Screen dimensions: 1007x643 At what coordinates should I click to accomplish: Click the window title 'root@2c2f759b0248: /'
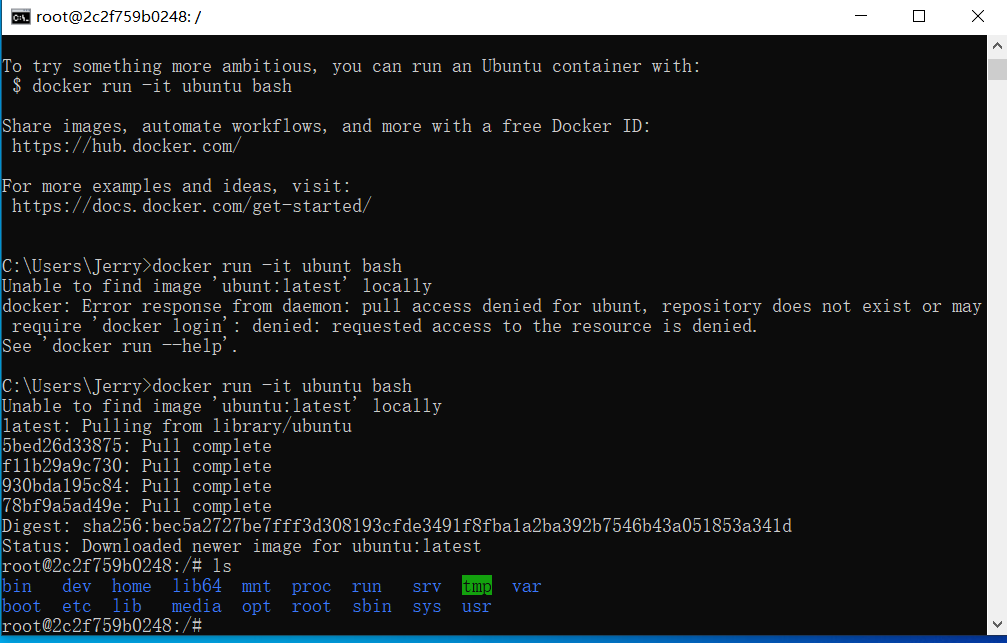pyautogui.click(x=118, y=17)
